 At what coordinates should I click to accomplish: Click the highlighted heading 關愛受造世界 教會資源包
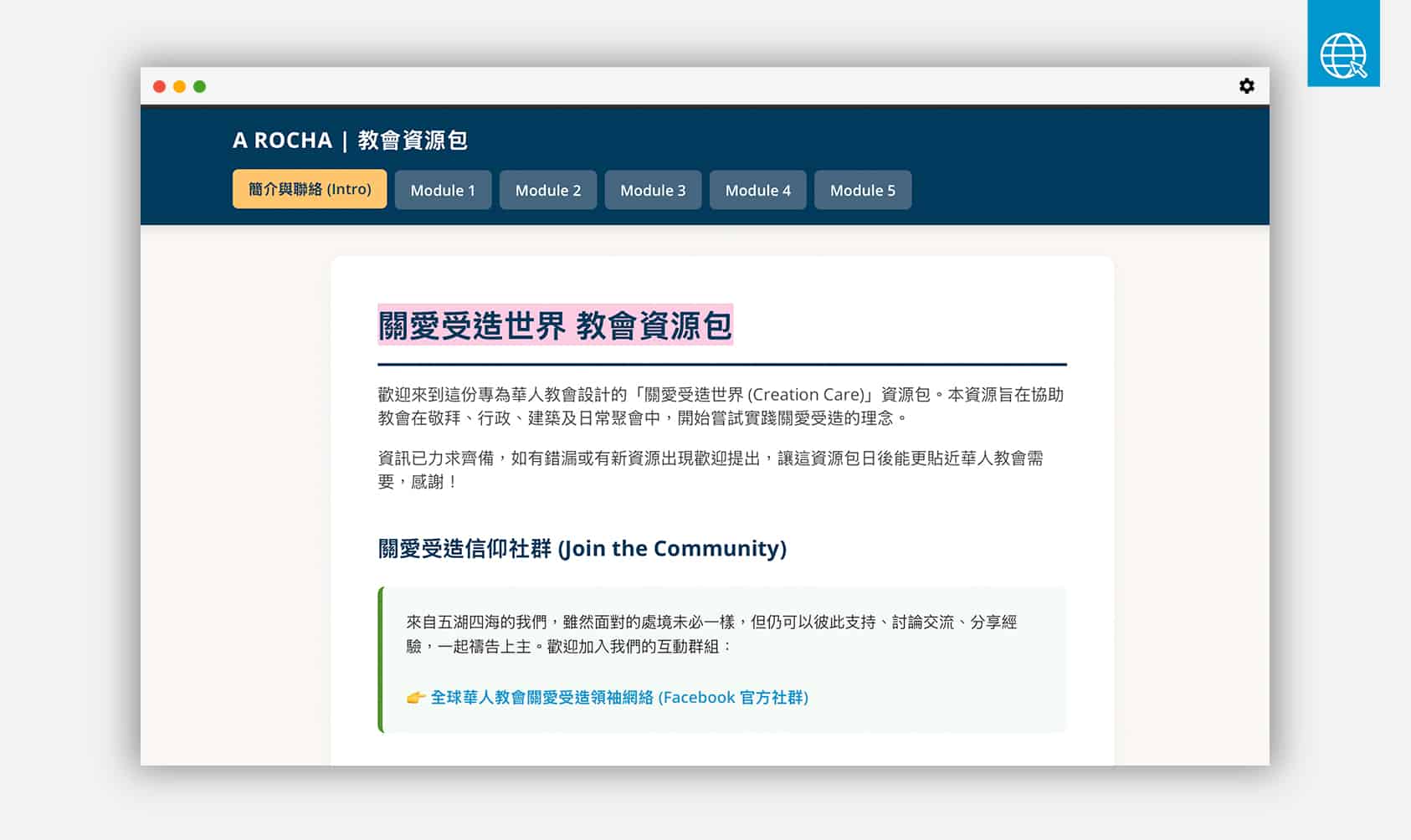click(555, 325)
